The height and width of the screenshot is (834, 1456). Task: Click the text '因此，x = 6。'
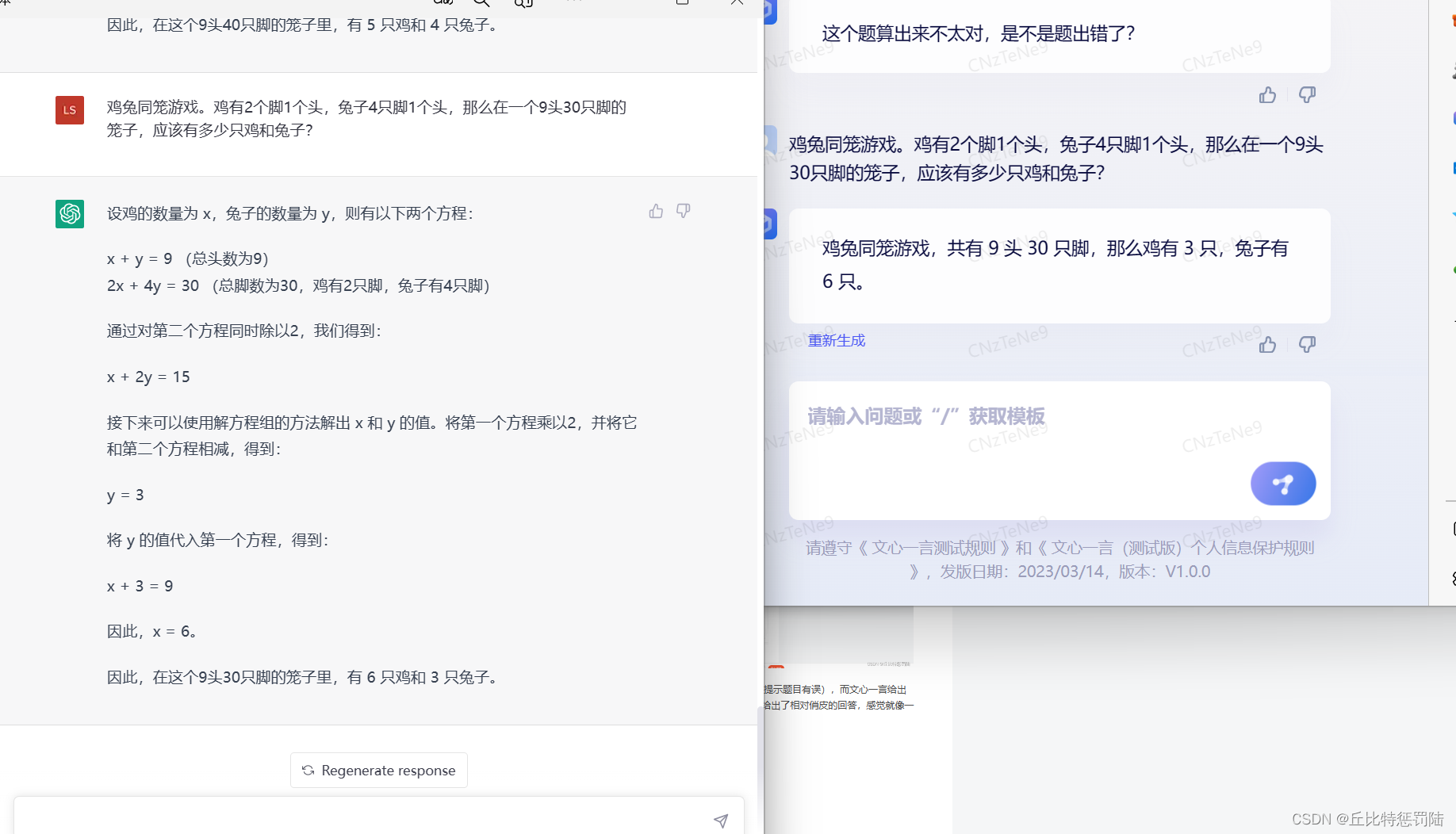click(151, 631)
